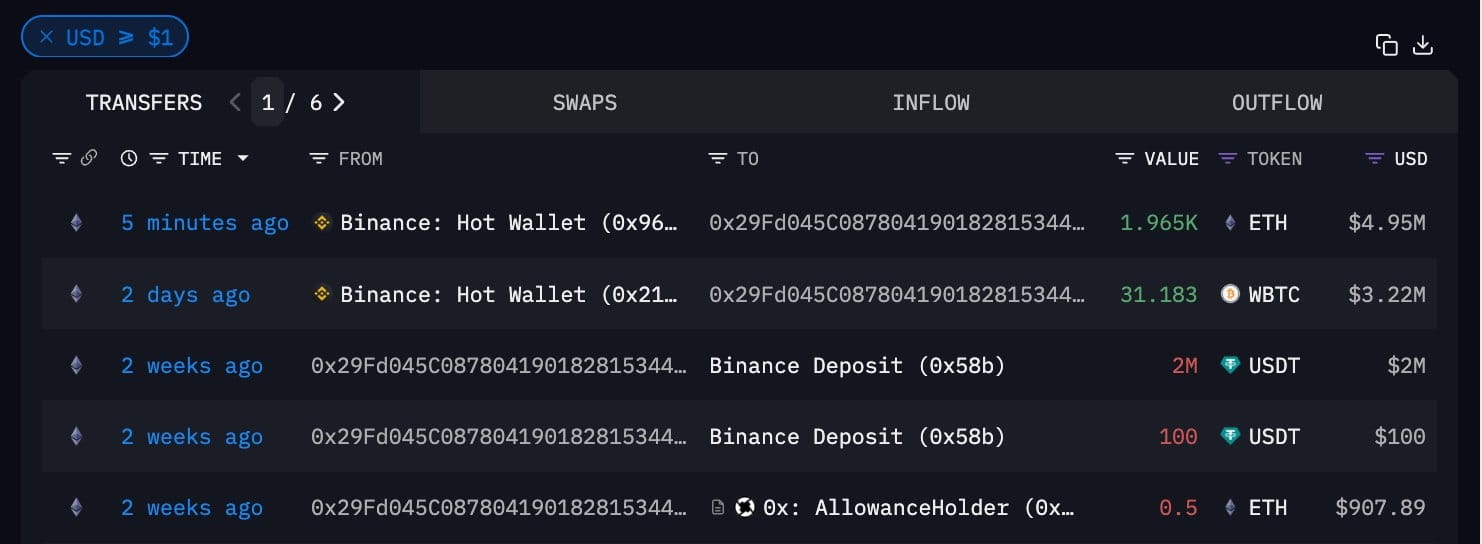This screenshot has height=544, width=1482.
Task: Click the download icon above the table
Action: [x=1422, y=45]
